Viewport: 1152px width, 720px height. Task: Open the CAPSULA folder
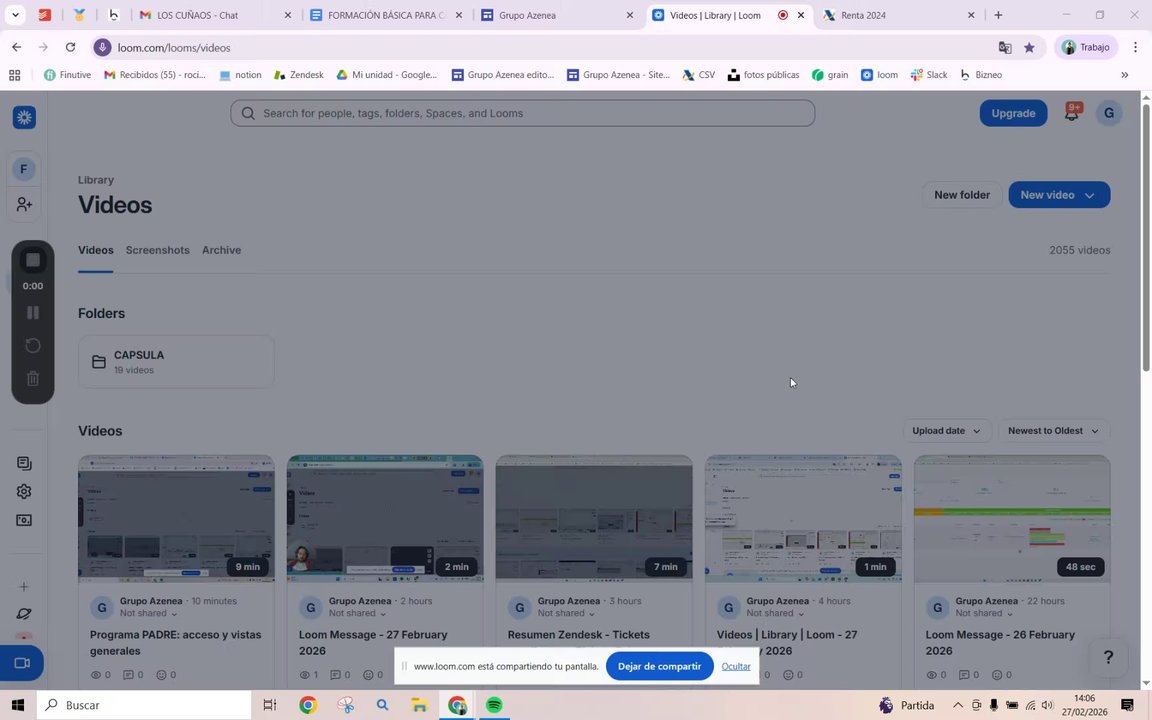176,361
